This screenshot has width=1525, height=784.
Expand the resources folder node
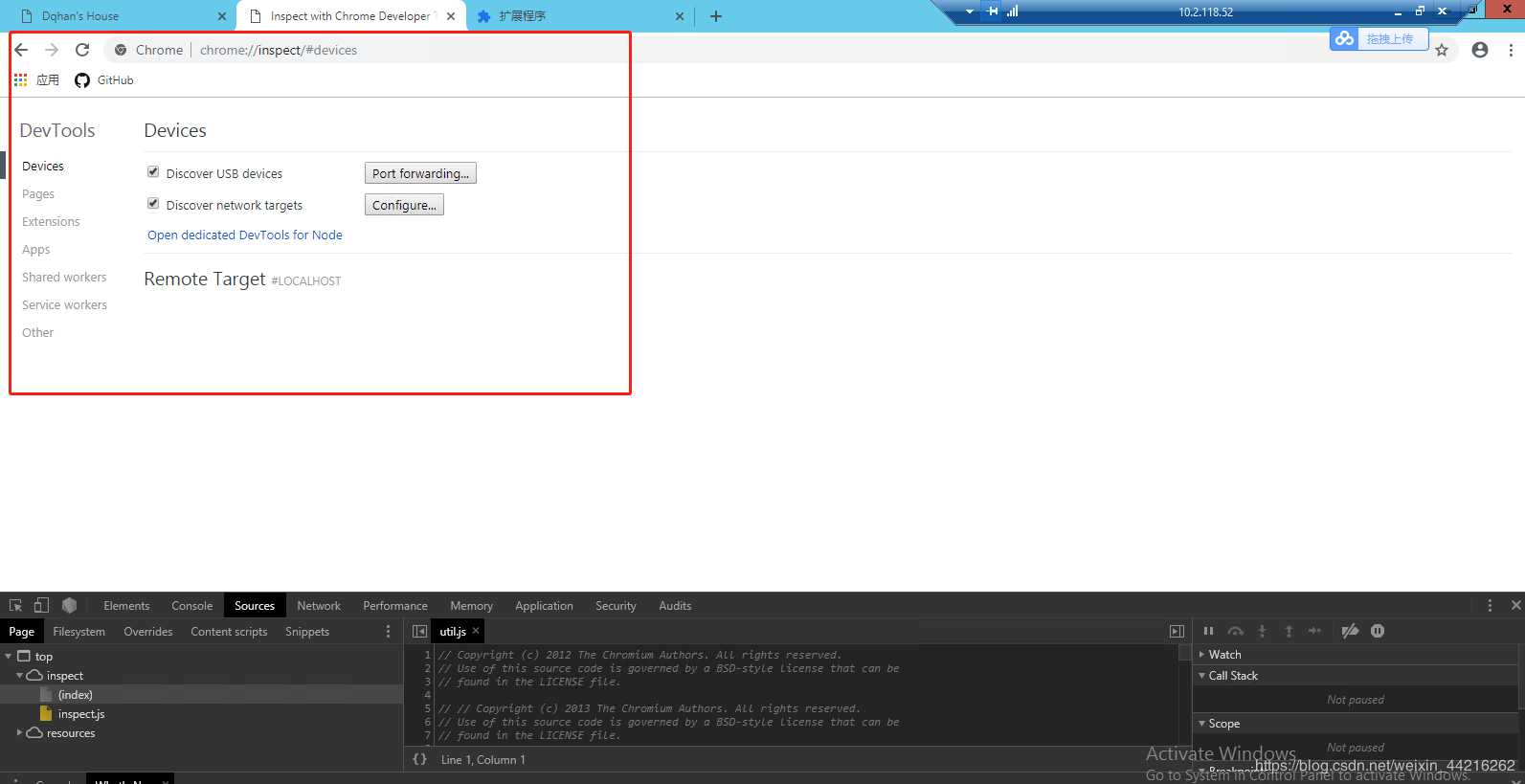[x=19, y=733]
